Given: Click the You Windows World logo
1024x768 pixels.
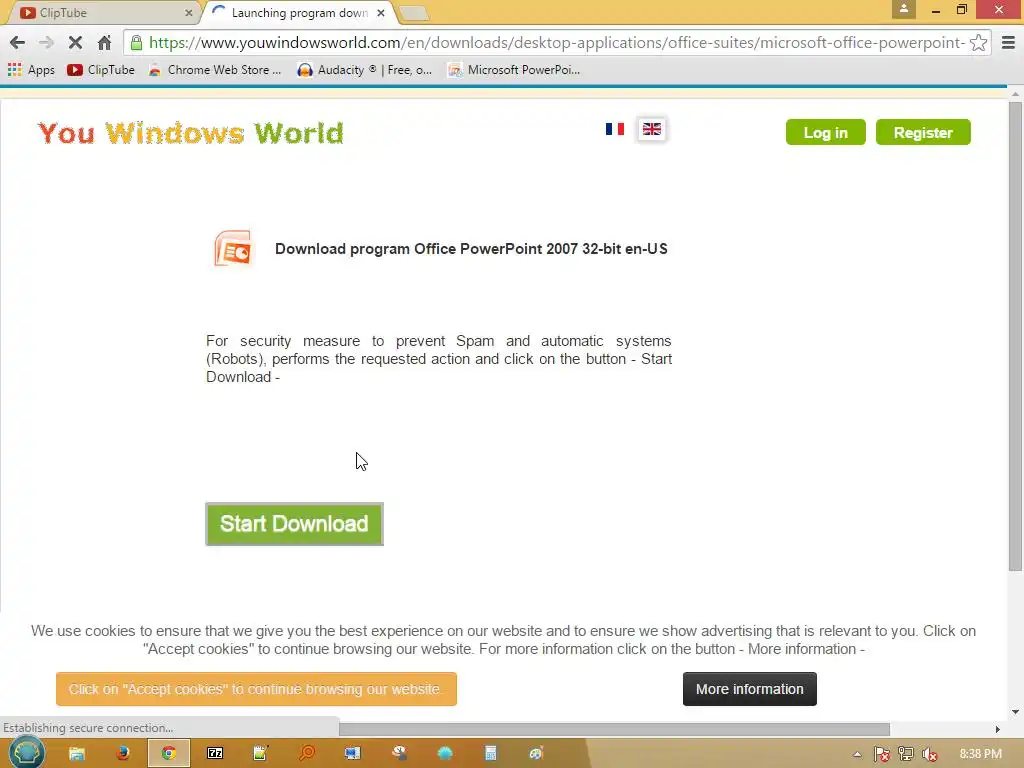Looking at the screenshot, I should pyautogui.click(x=191, y=133).
